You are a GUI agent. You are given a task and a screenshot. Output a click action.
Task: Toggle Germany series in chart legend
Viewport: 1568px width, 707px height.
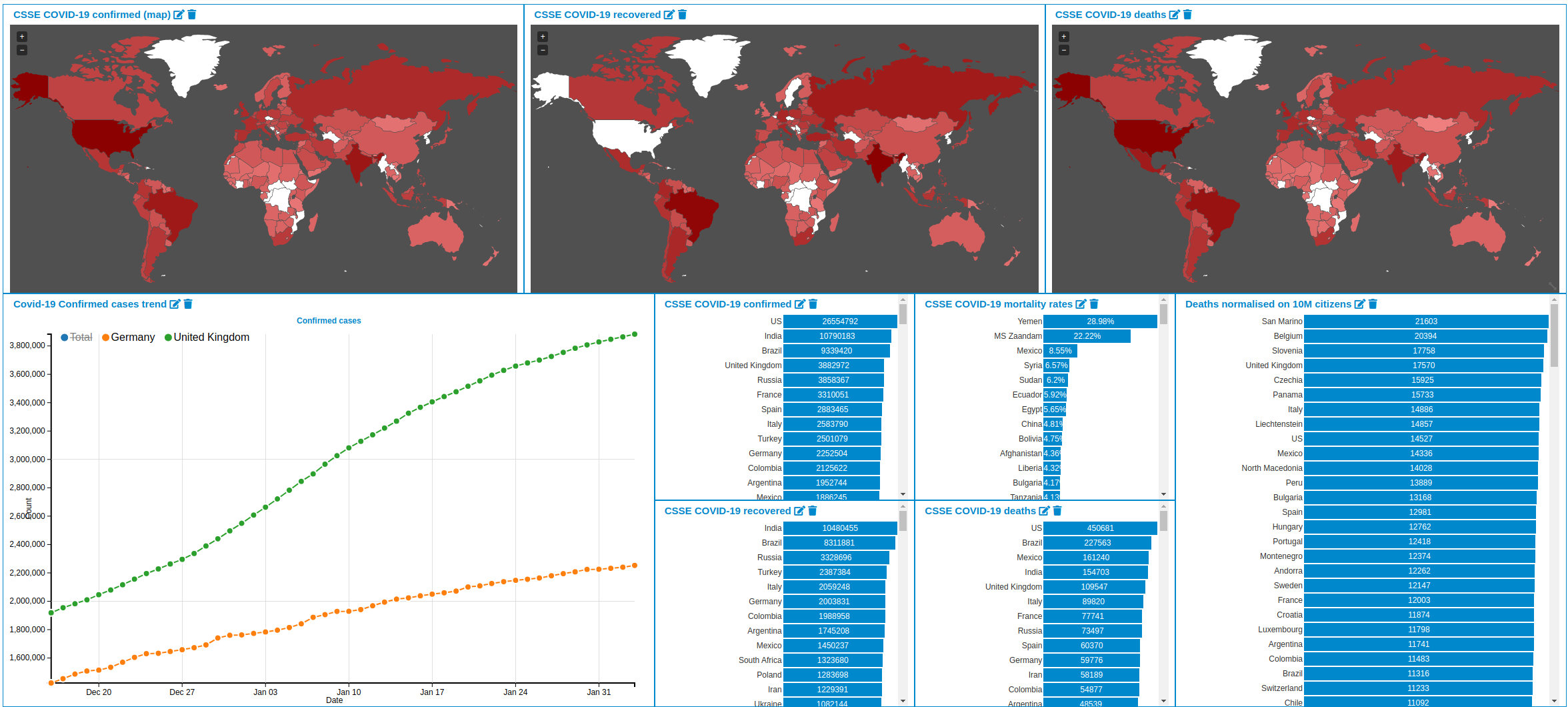pyautogui.click(x=128, y=337)
